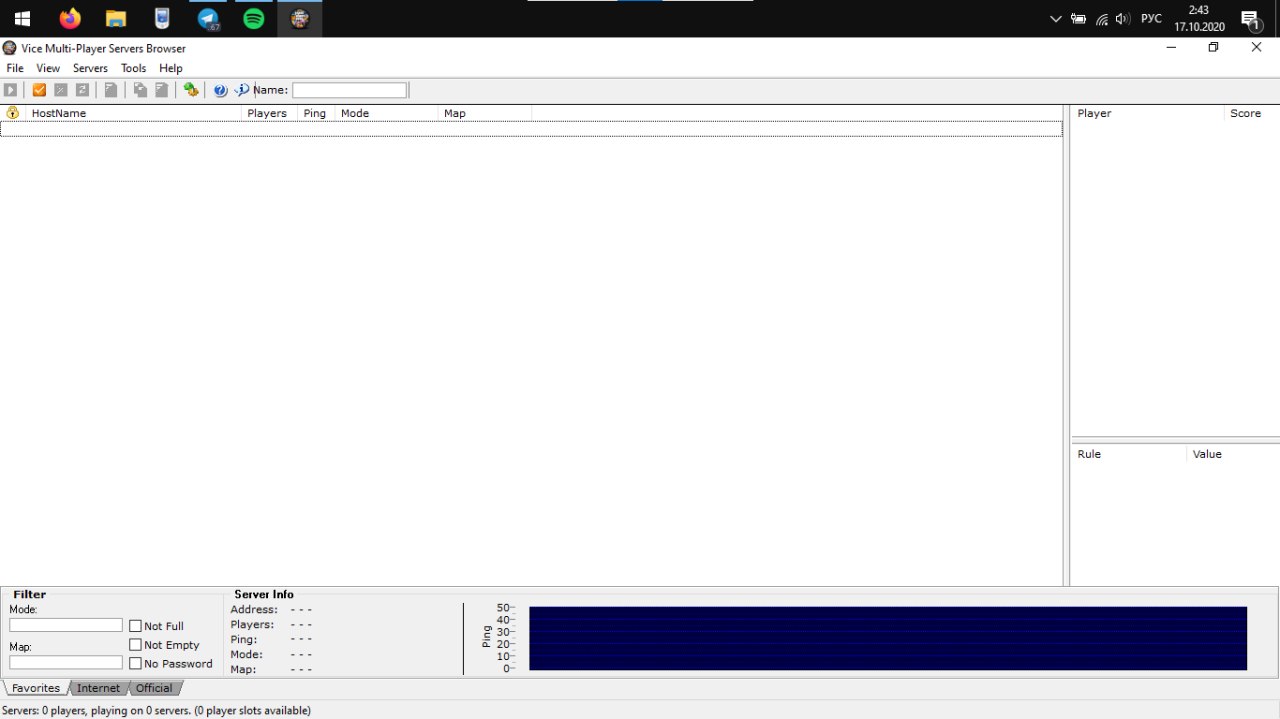The image size is (1280, 719).
Task: Click the gray percent-symbol toolbar icon
Action: pyautogui.click(x=61, y=90)
